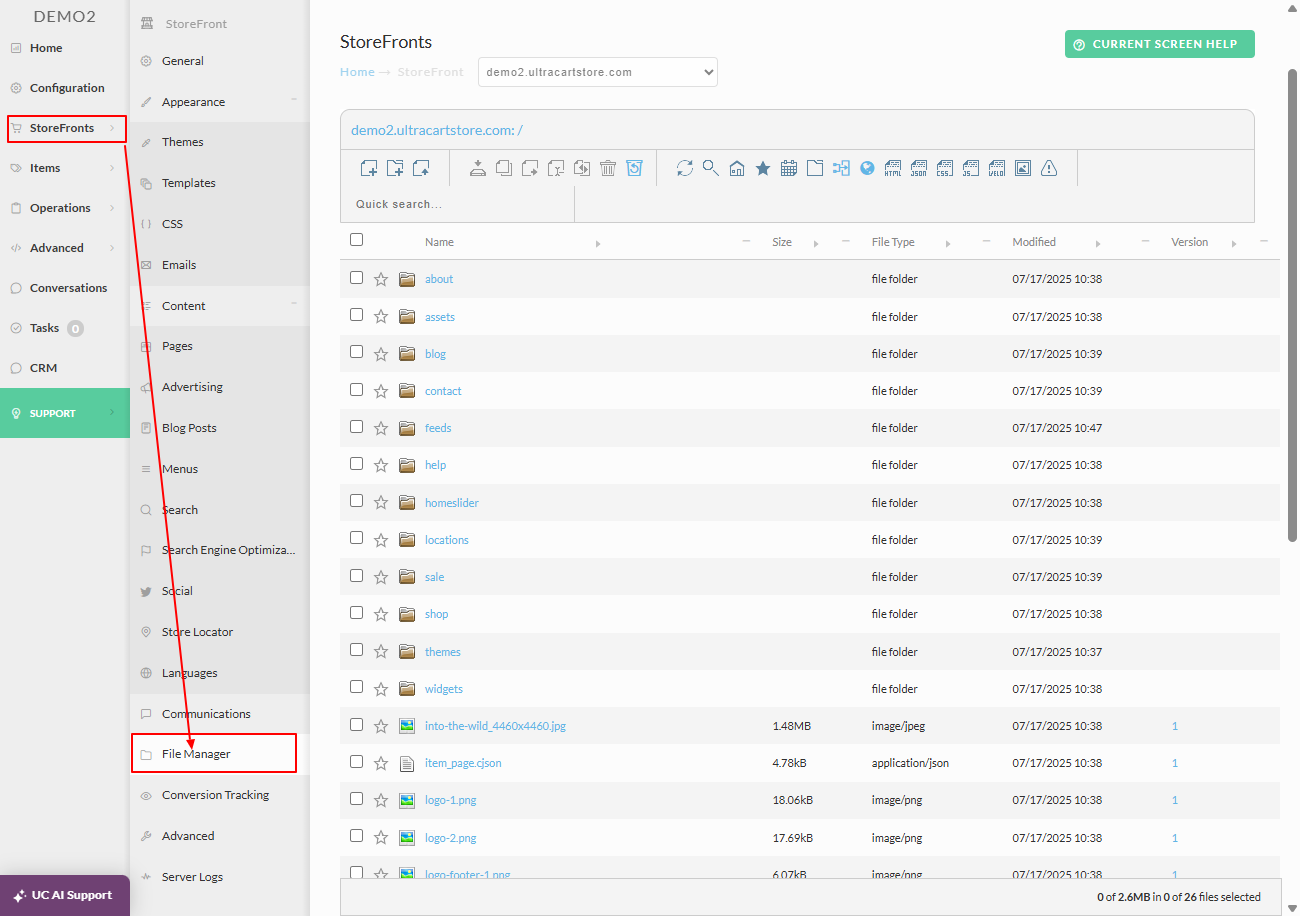Click the refresh icon in file toolbar
The image size is (1300, 916).
pos(685,168)
